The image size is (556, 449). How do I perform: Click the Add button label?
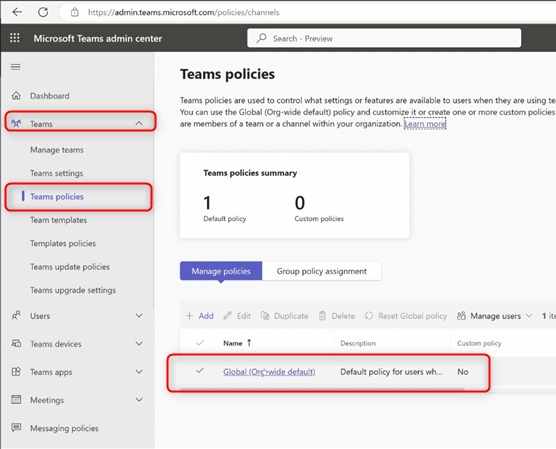[206, 316]
